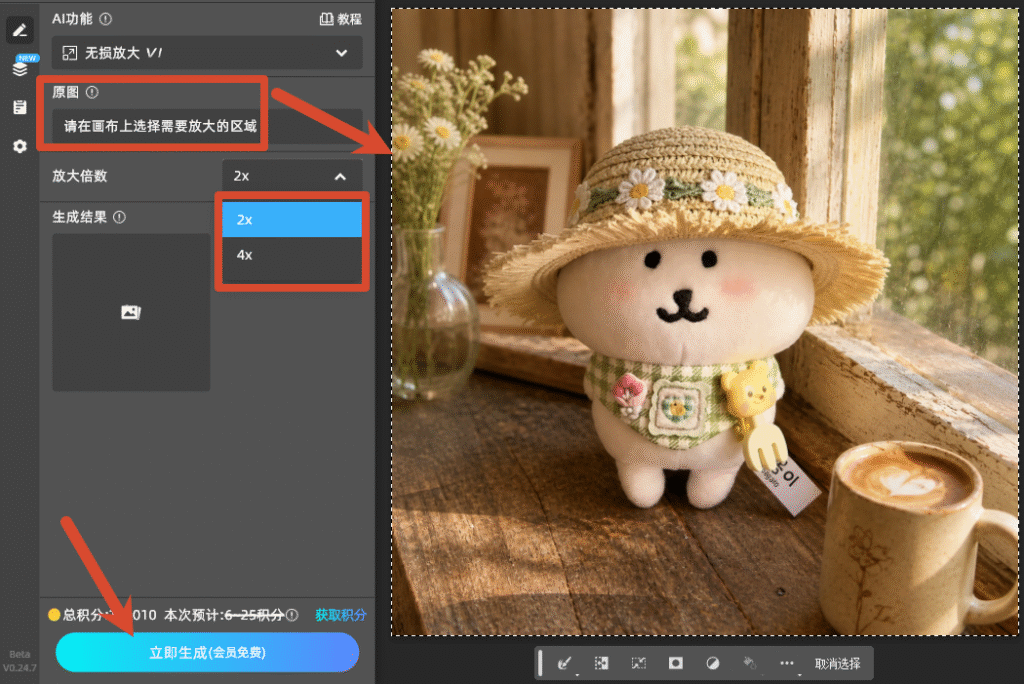Viewport: 1024px width, 684px height.
Task: Open the history document sidebar icon
Action: click(20, 107)
